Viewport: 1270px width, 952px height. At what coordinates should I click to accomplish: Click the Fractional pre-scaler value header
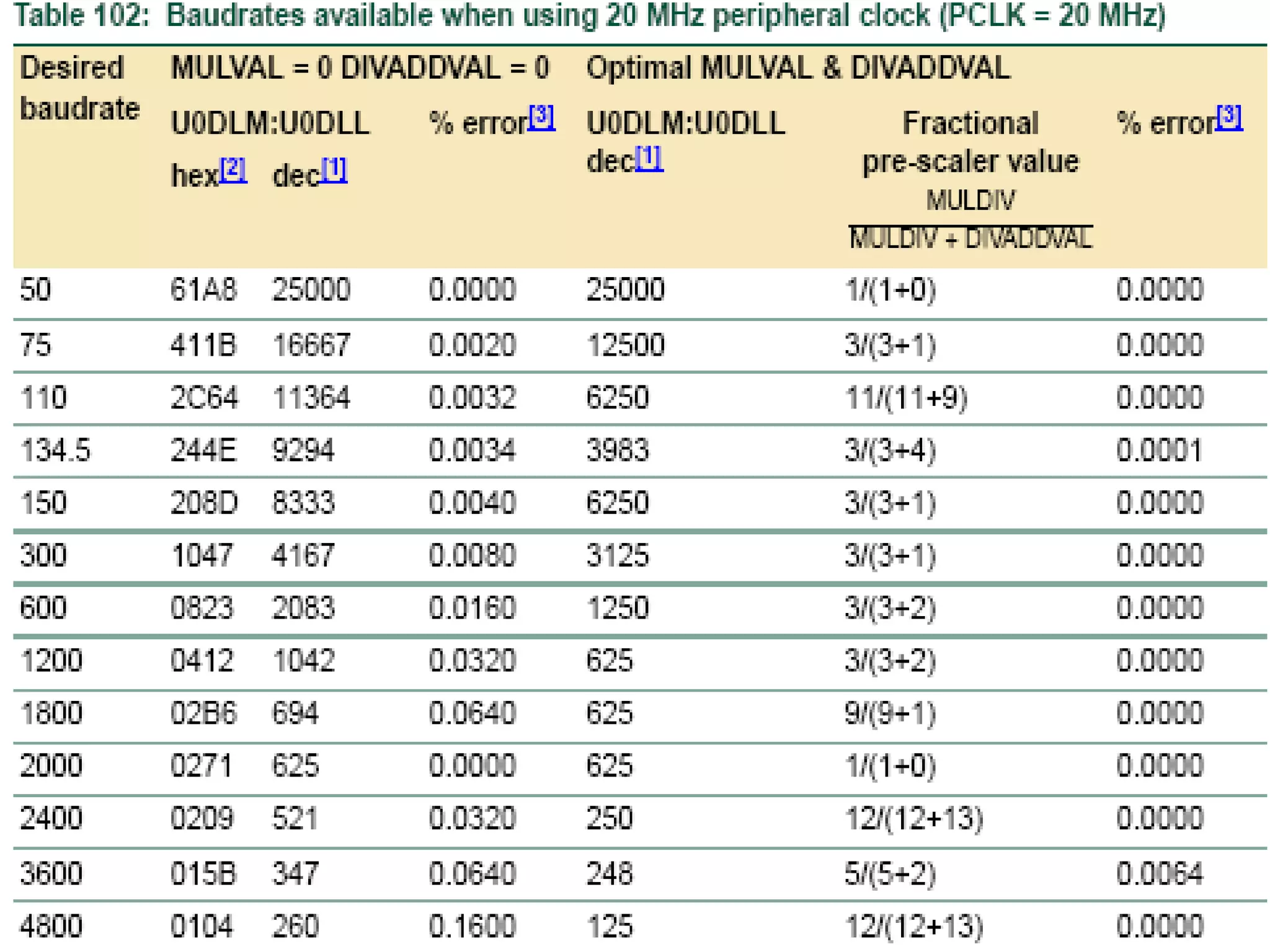pos(970,143)
